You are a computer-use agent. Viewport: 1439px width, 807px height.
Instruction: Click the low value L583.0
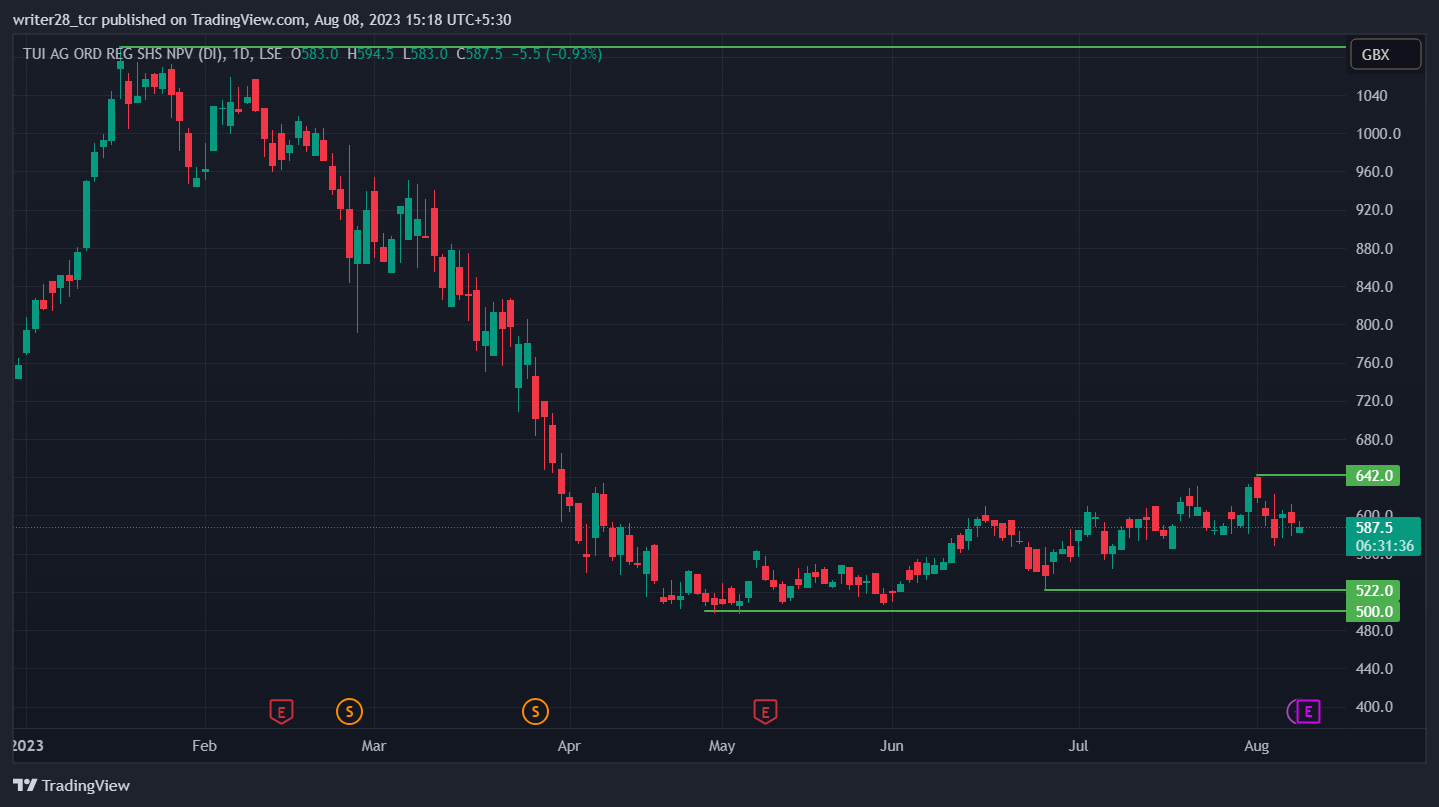point(426,54)
